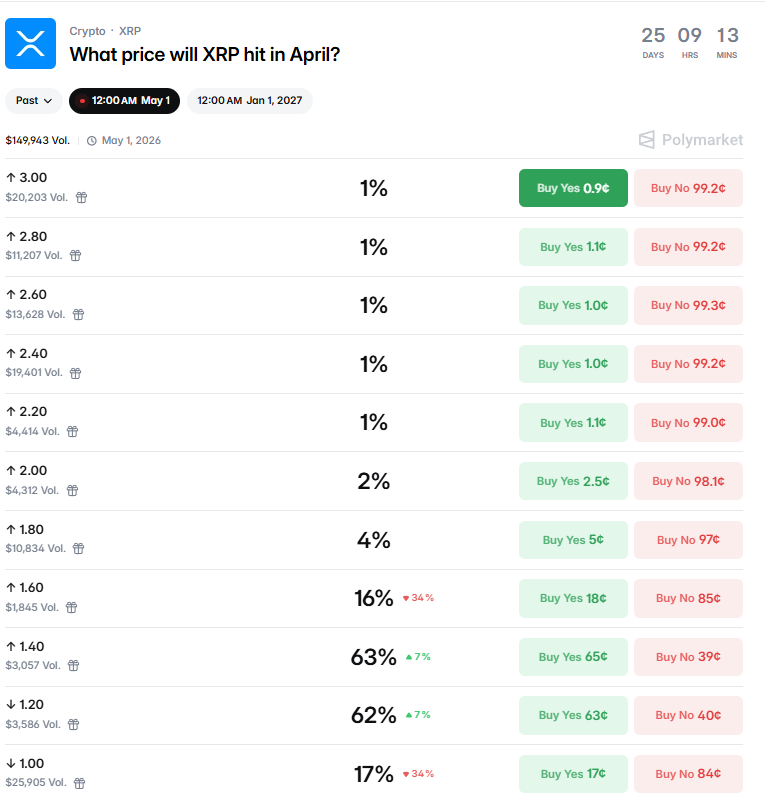The image size is (765, 803).
Task: Open the Past dropdown
Action: click(33, 101)
